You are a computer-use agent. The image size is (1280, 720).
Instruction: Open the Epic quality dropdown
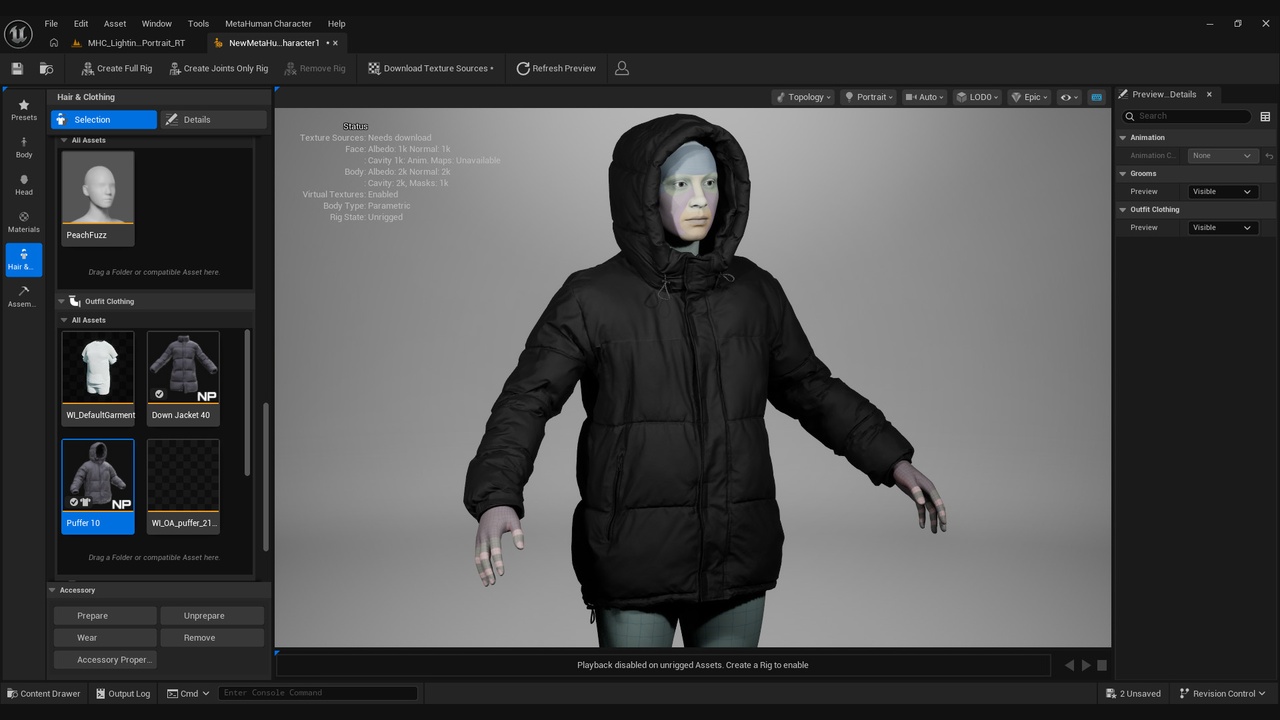coord(1029,97)
